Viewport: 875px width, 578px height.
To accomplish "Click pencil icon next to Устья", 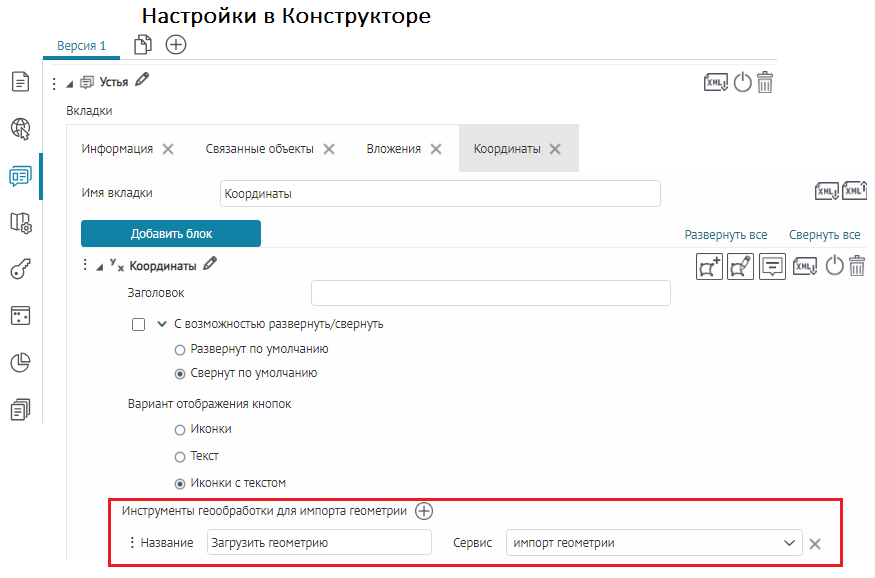I will pyautogui.click(x=142, y=81).
